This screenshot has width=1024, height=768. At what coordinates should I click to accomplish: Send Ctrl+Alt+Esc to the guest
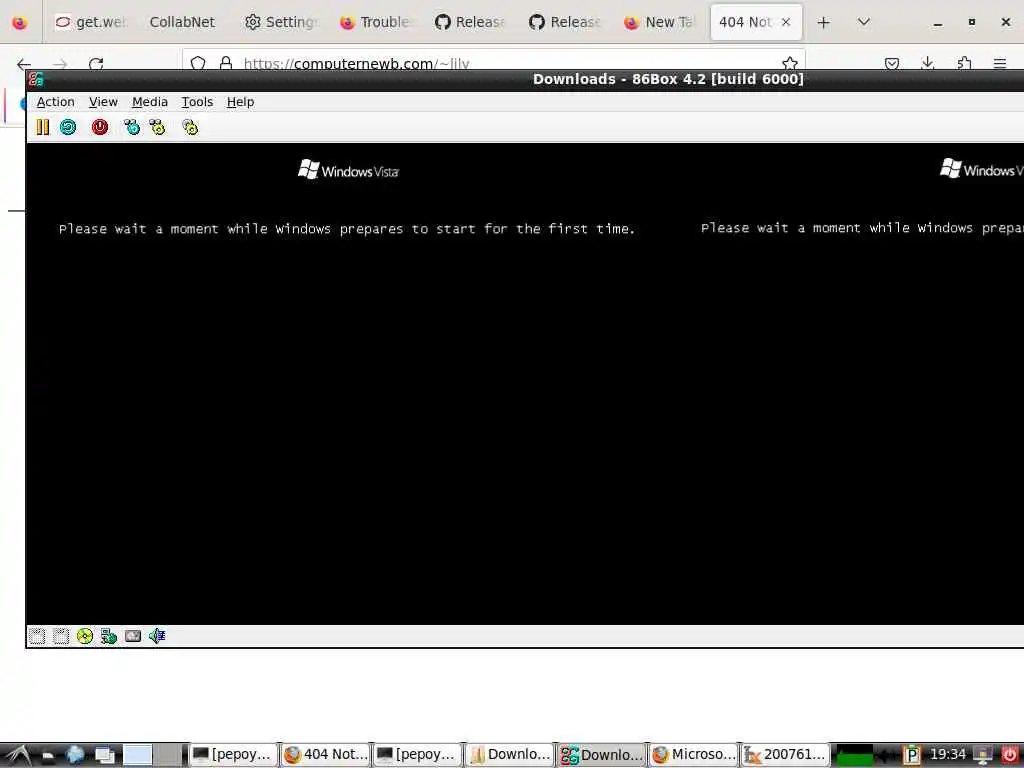[x=157, y=127]
